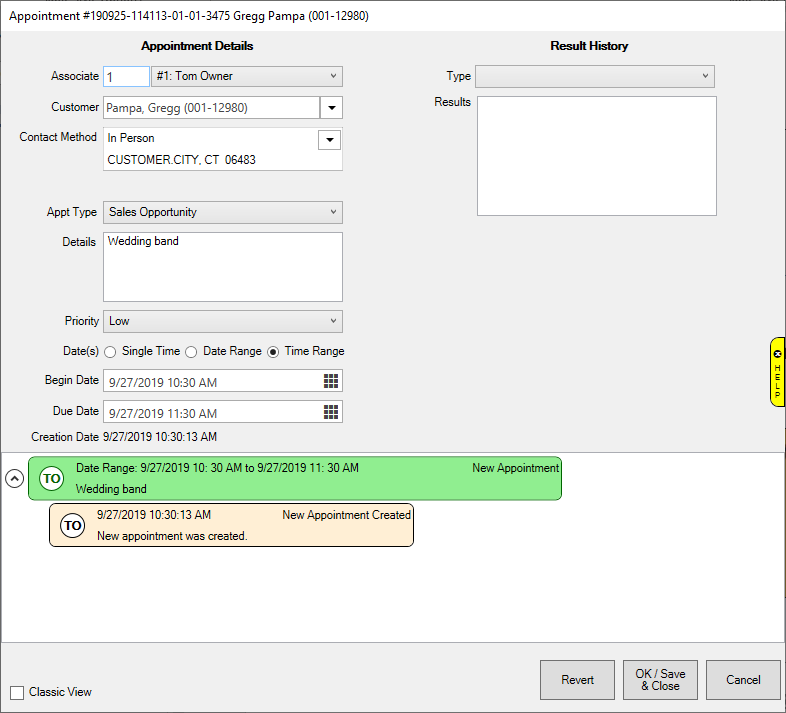Click the TO avatar on New Appointment Created entry

pos(72,525)
